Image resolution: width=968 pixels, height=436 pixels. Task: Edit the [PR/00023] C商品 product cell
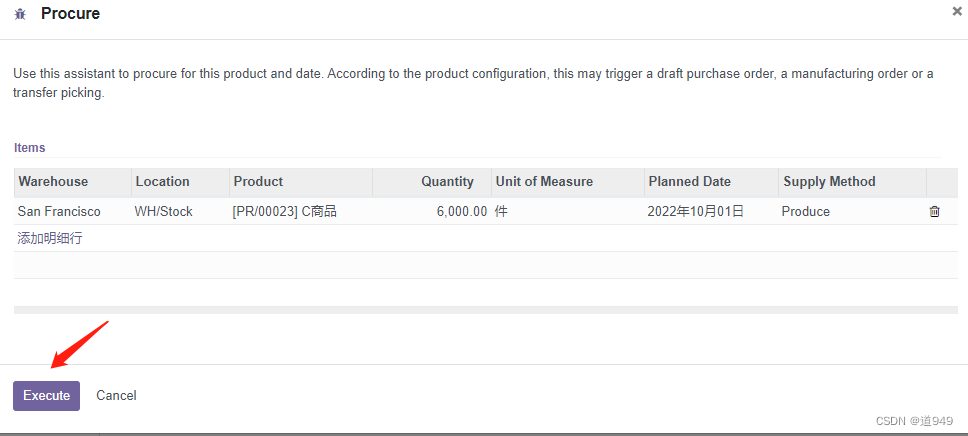301,211
